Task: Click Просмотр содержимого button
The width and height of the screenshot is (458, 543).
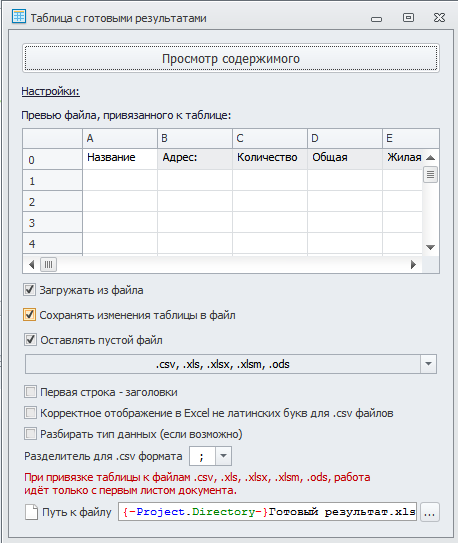Action: 231,58
